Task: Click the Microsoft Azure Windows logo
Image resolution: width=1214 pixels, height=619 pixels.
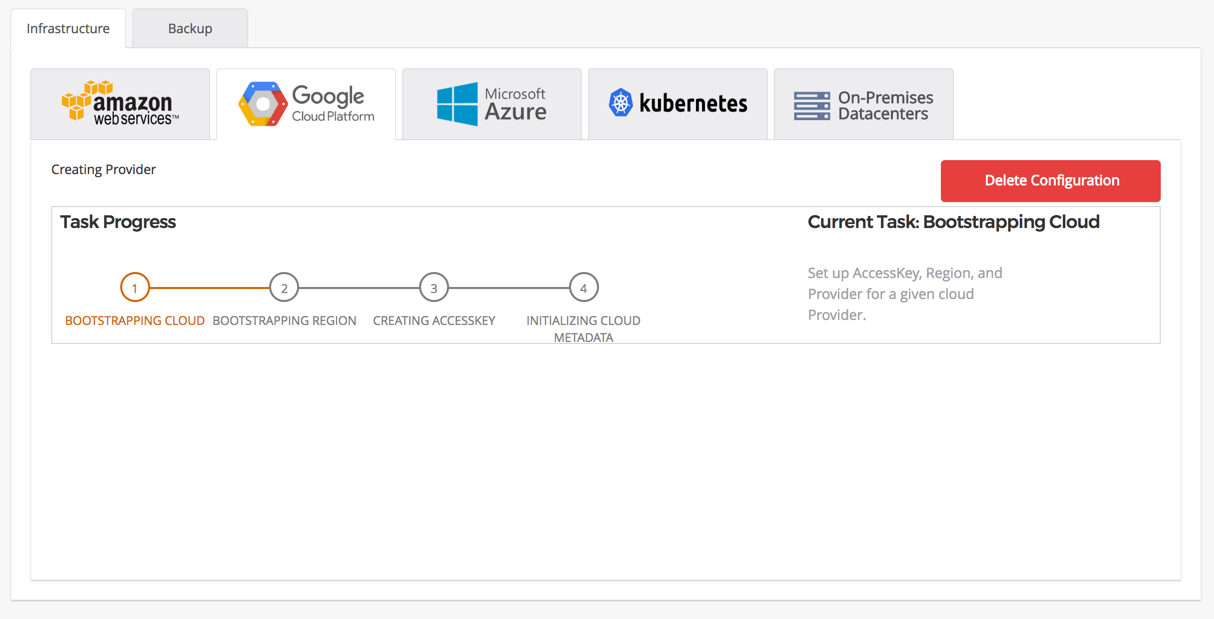Action: (x=457, y=104)
